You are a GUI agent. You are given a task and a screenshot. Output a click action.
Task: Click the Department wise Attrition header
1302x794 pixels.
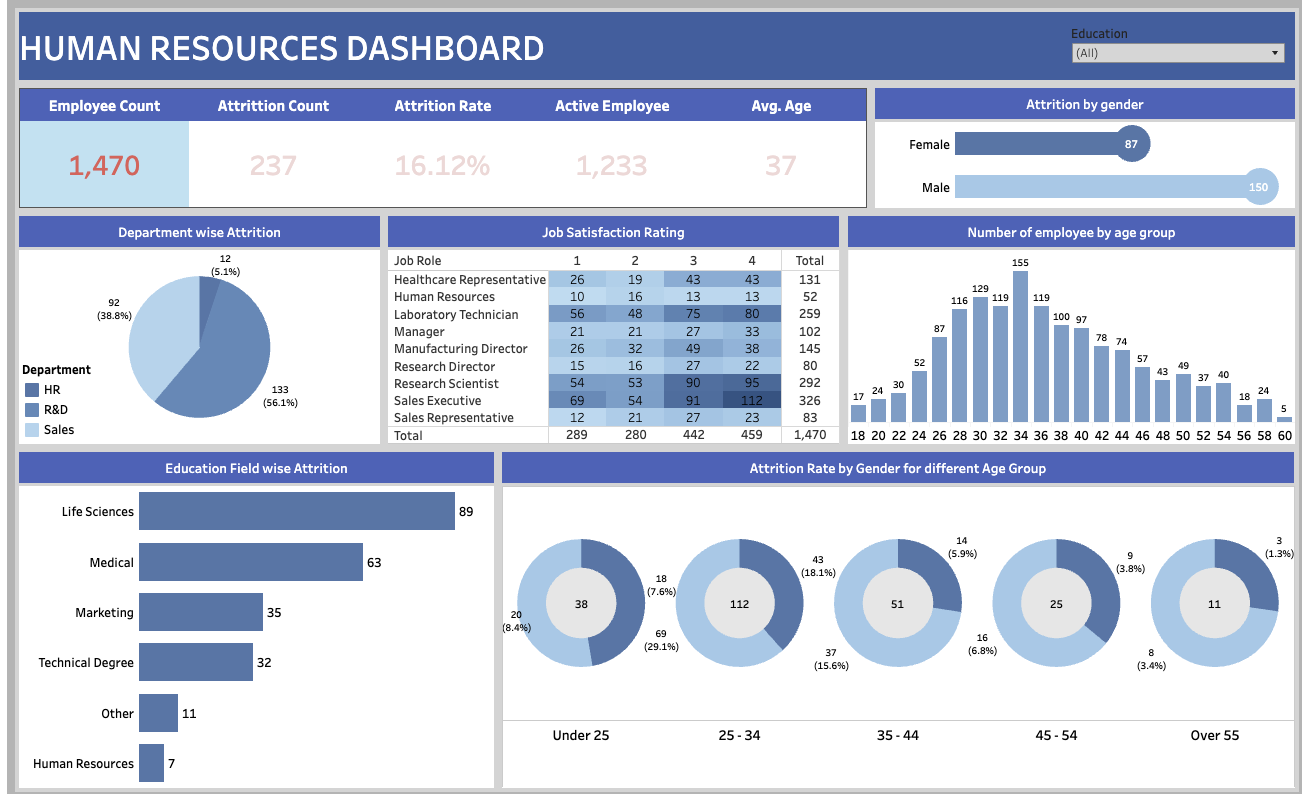pos(199,232)
